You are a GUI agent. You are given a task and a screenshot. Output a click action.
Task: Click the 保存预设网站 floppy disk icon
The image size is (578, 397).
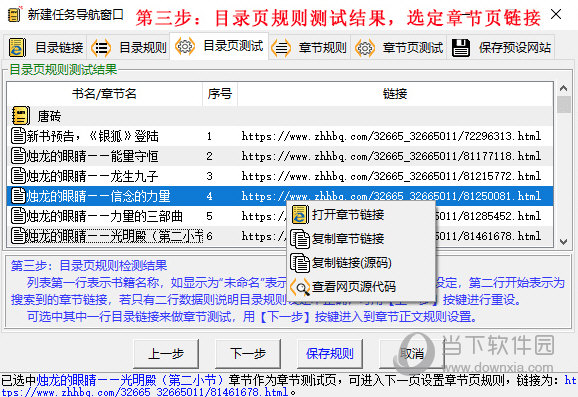(x=460, y=48)
